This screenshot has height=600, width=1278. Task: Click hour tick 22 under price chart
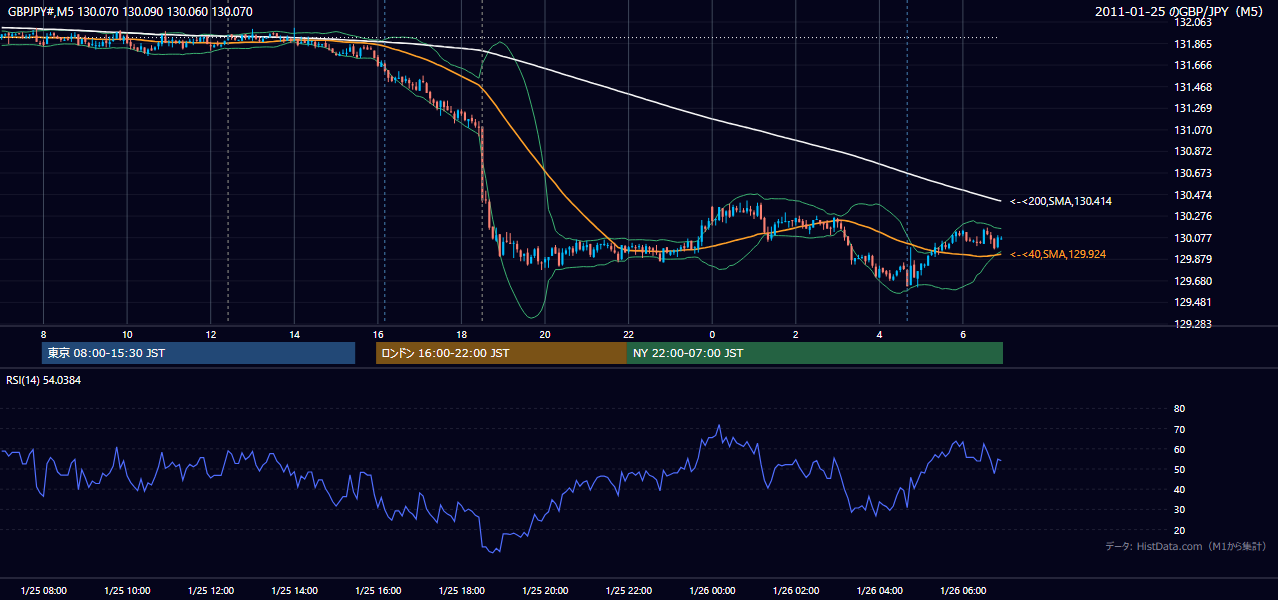click(x=628, y=334)
